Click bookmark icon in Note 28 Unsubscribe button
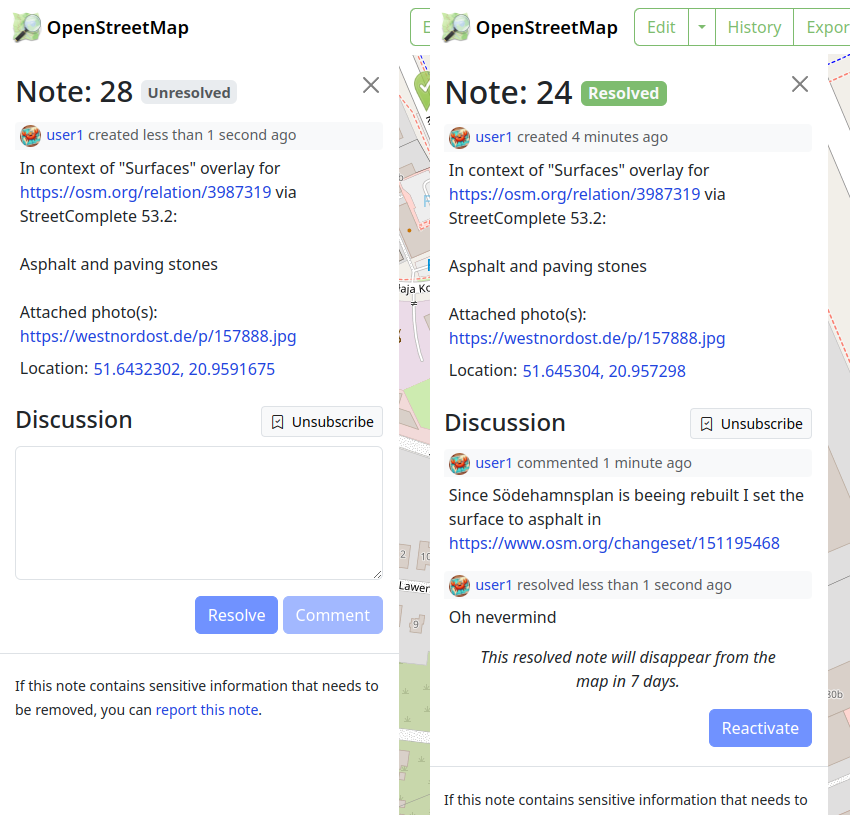850x815 pixels. click(278, 422)
